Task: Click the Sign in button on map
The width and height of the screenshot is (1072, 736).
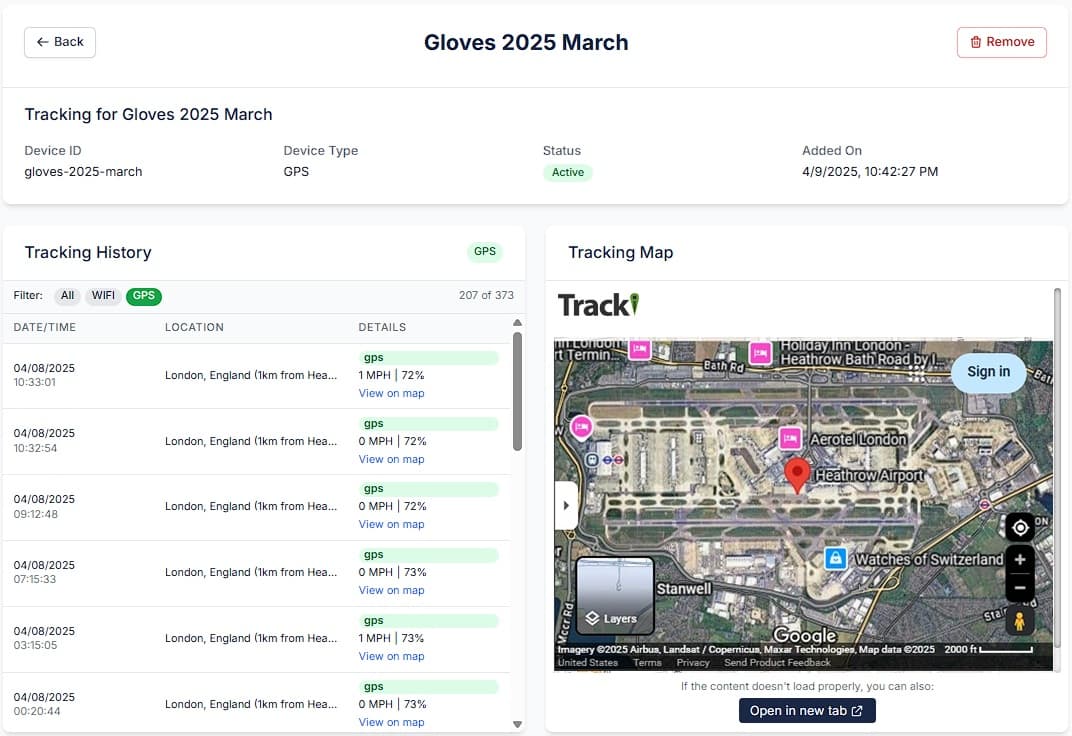Action: [x=988, y=372]
